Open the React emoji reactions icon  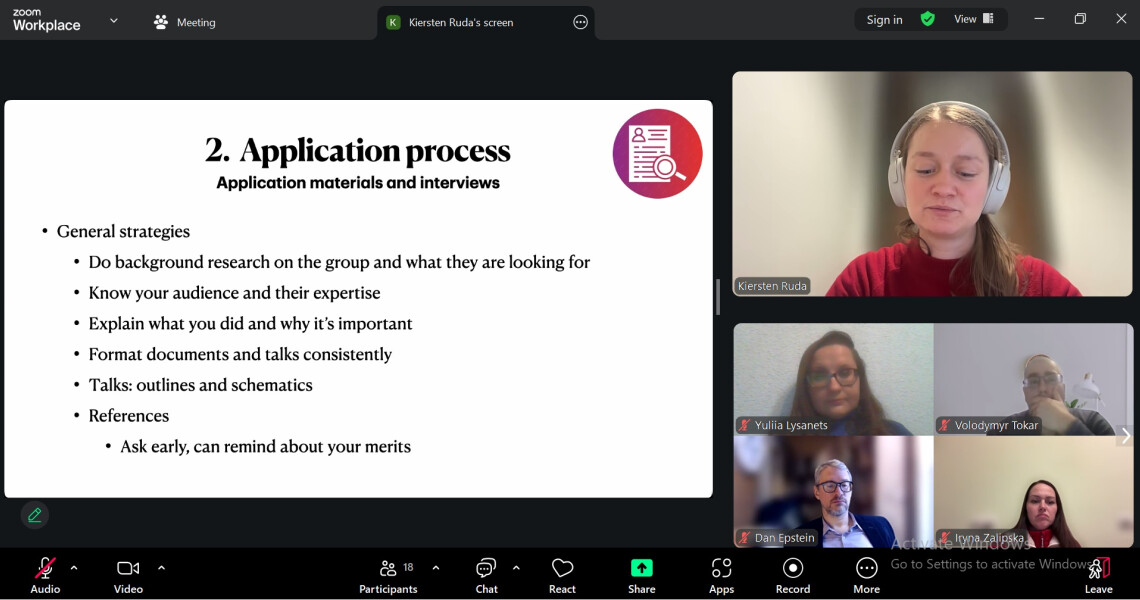pyautogui.click(x=562, y=569)
